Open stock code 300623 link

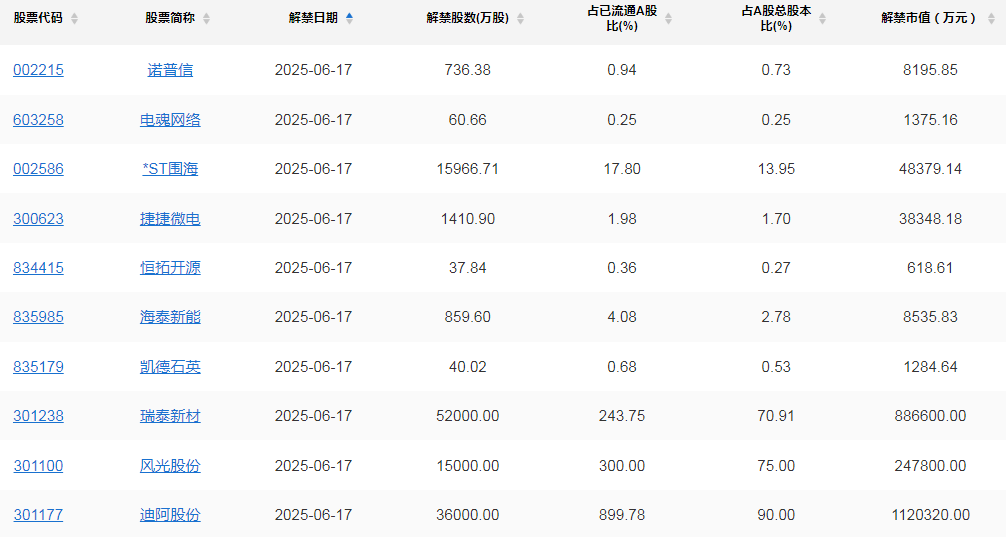pyautogui.click(x=38, y=219)
